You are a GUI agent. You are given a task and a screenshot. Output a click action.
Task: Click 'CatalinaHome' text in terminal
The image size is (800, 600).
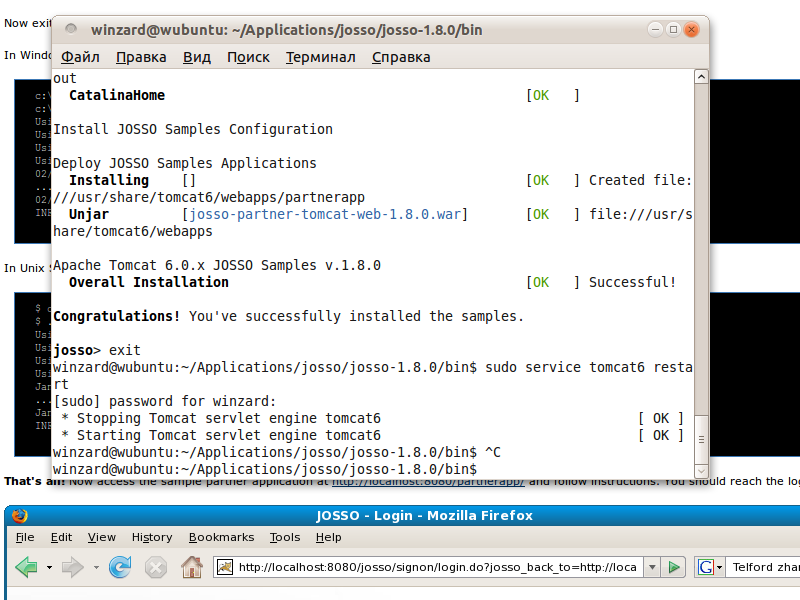click(x=117, y=95)
